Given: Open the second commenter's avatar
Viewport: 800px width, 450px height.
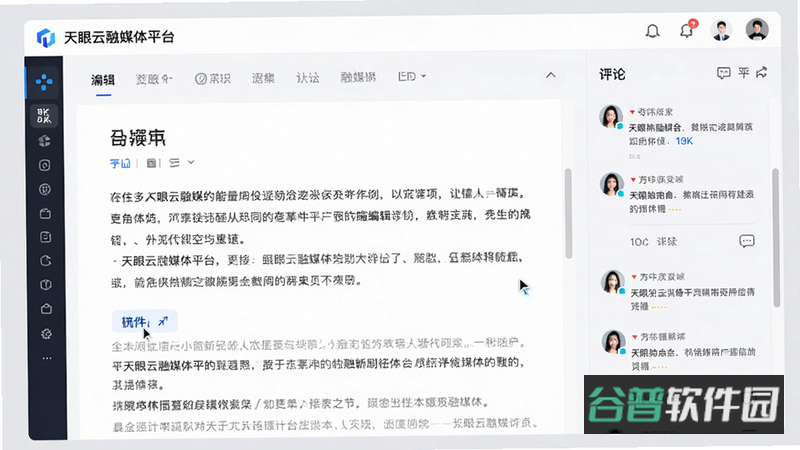Looking at the screenshot, I should tap(612, 184).
